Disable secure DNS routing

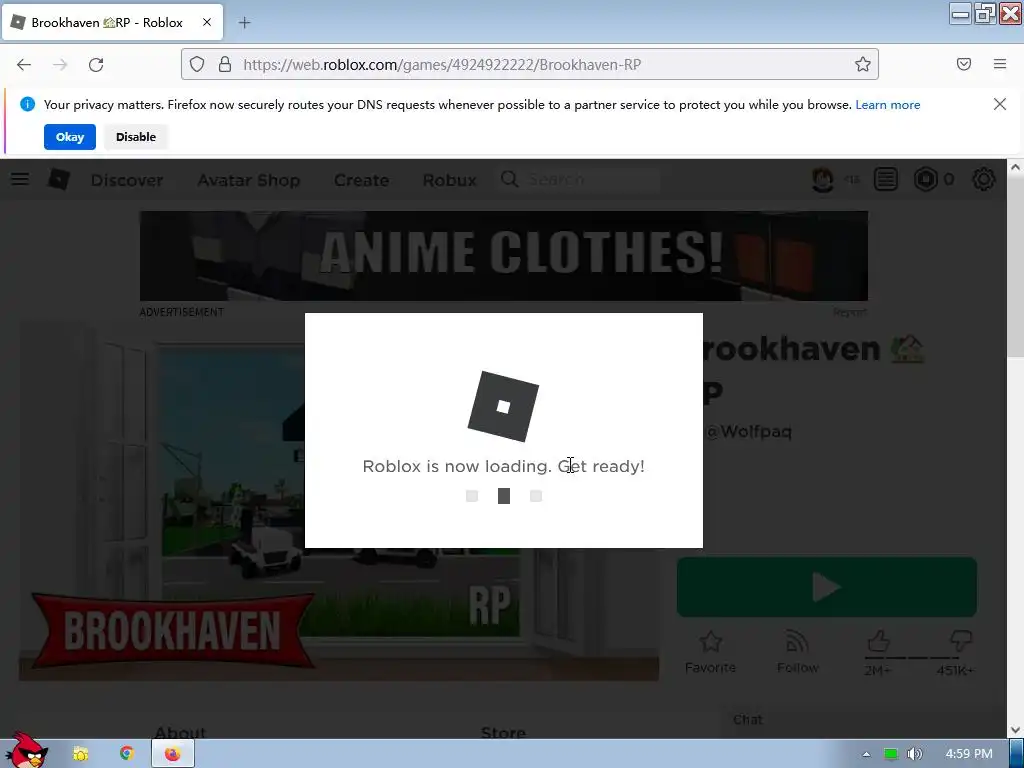click(x=136, y=137)
